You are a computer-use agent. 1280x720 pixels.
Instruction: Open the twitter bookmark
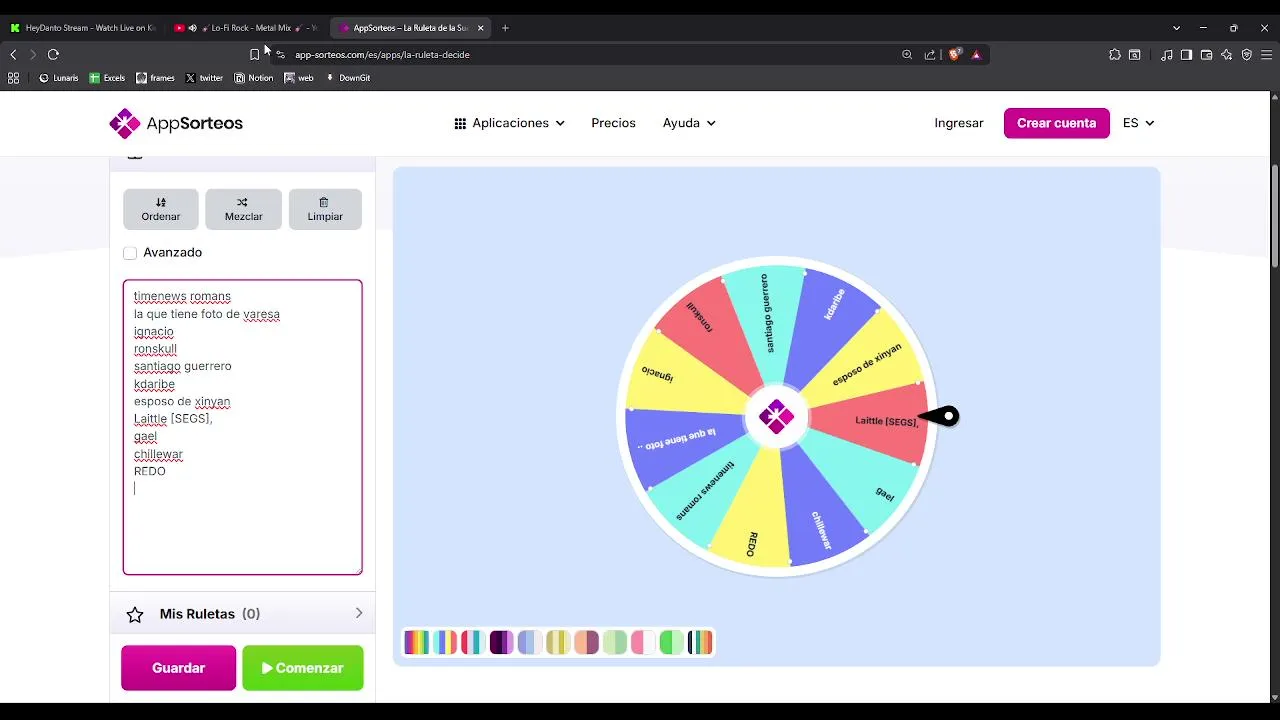pos(204,78)
